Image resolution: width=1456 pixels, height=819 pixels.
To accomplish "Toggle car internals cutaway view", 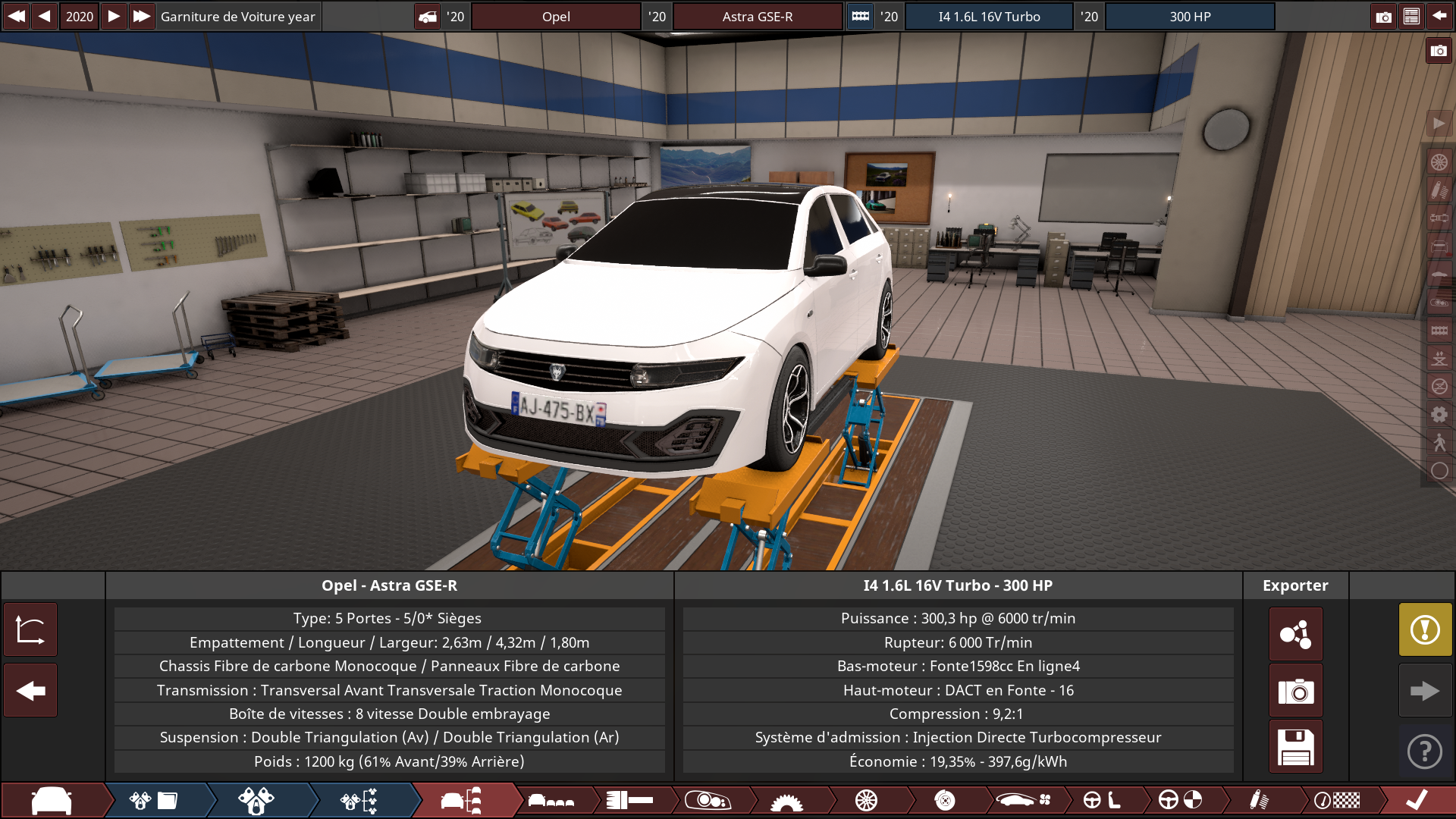I will point(1439,302).
